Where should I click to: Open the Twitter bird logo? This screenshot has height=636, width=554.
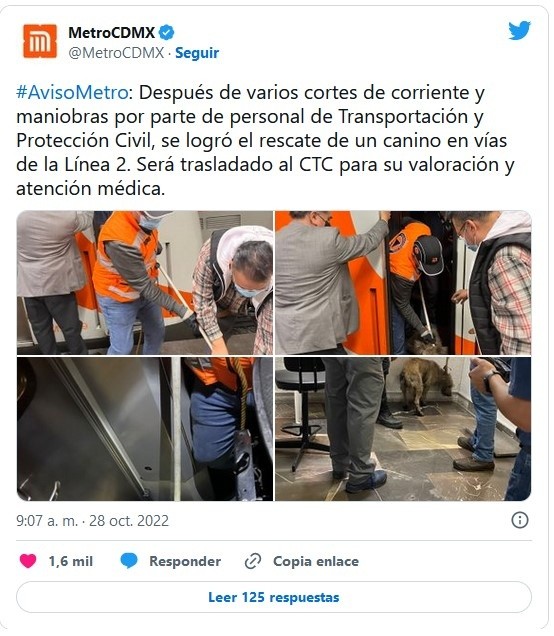coord(520,30)
